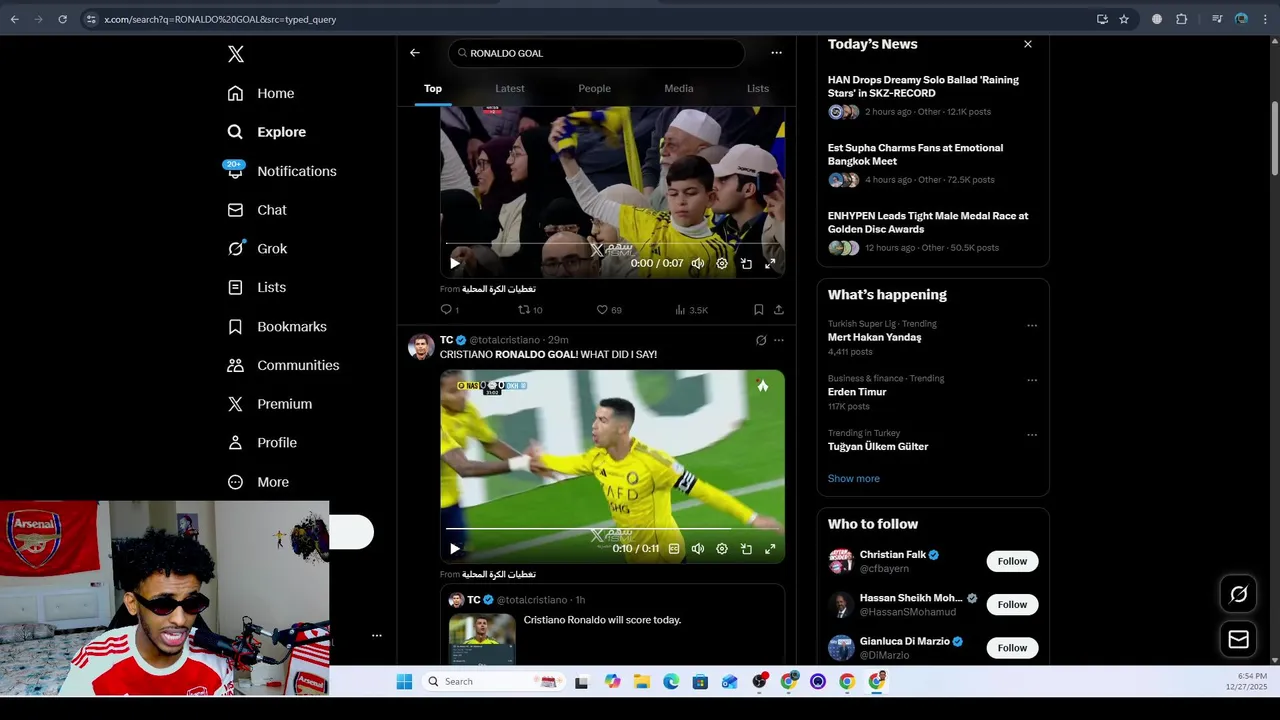Open Notifications with the 20+ badge
Image resolution: width=1280 pixels, height=720 pixels.
281,171
